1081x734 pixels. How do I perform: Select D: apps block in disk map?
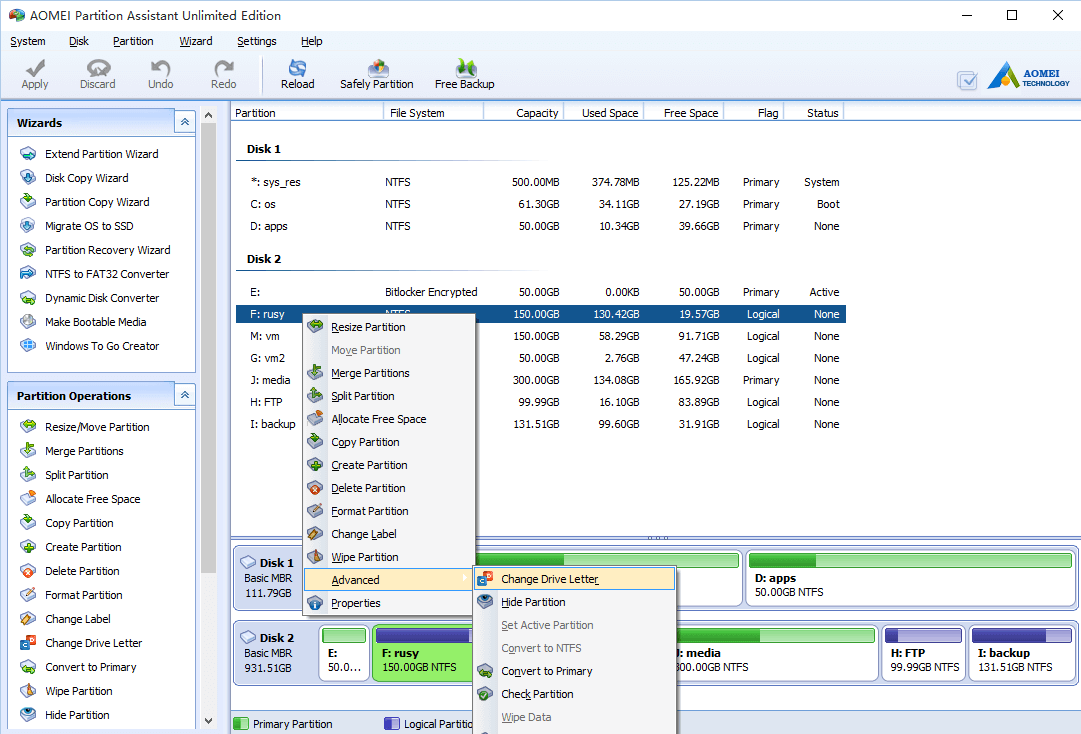click(911, 578)
